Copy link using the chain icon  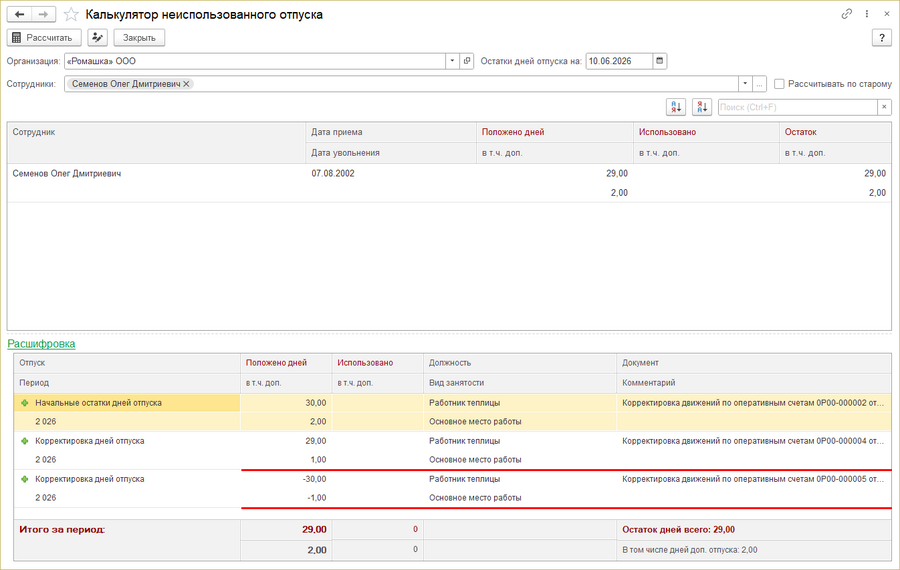(847, 14)
